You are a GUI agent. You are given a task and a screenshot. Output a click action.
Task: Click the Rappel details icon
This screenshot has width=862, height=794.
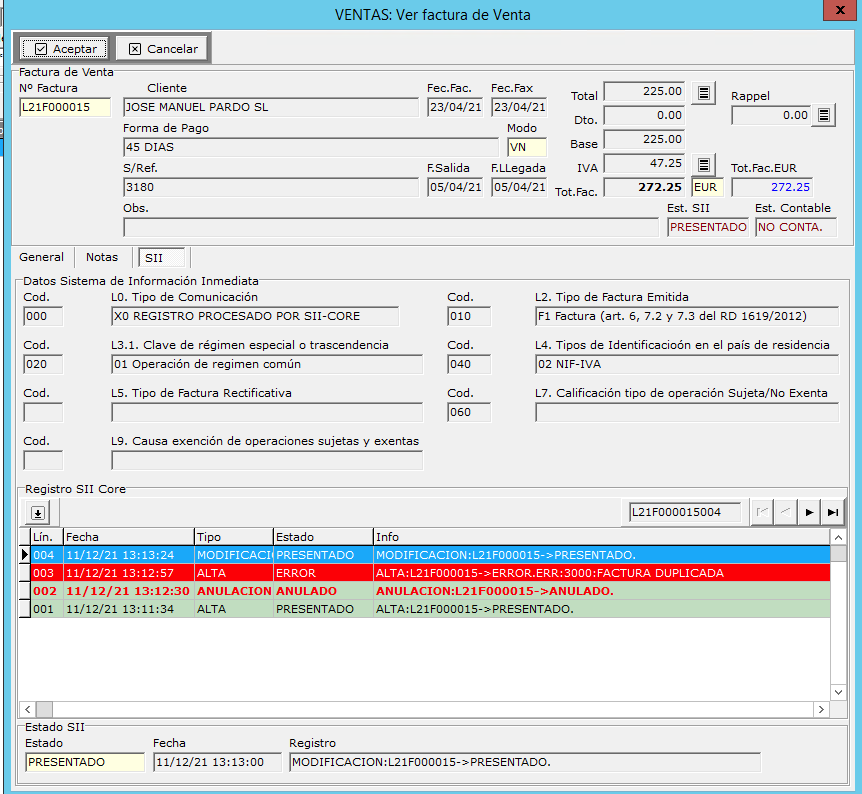pos(824,116)
